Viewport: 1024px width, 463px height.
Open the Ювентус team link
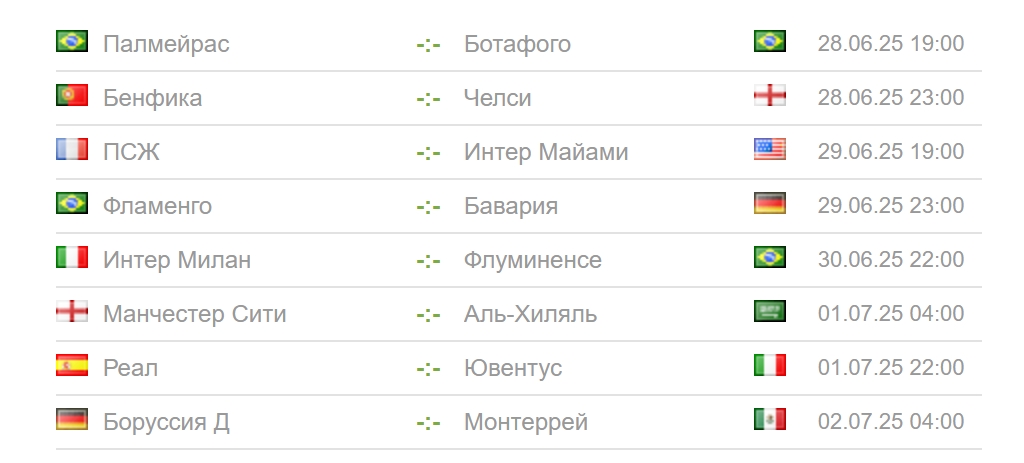pyautogui.click(x=513, y=368)
